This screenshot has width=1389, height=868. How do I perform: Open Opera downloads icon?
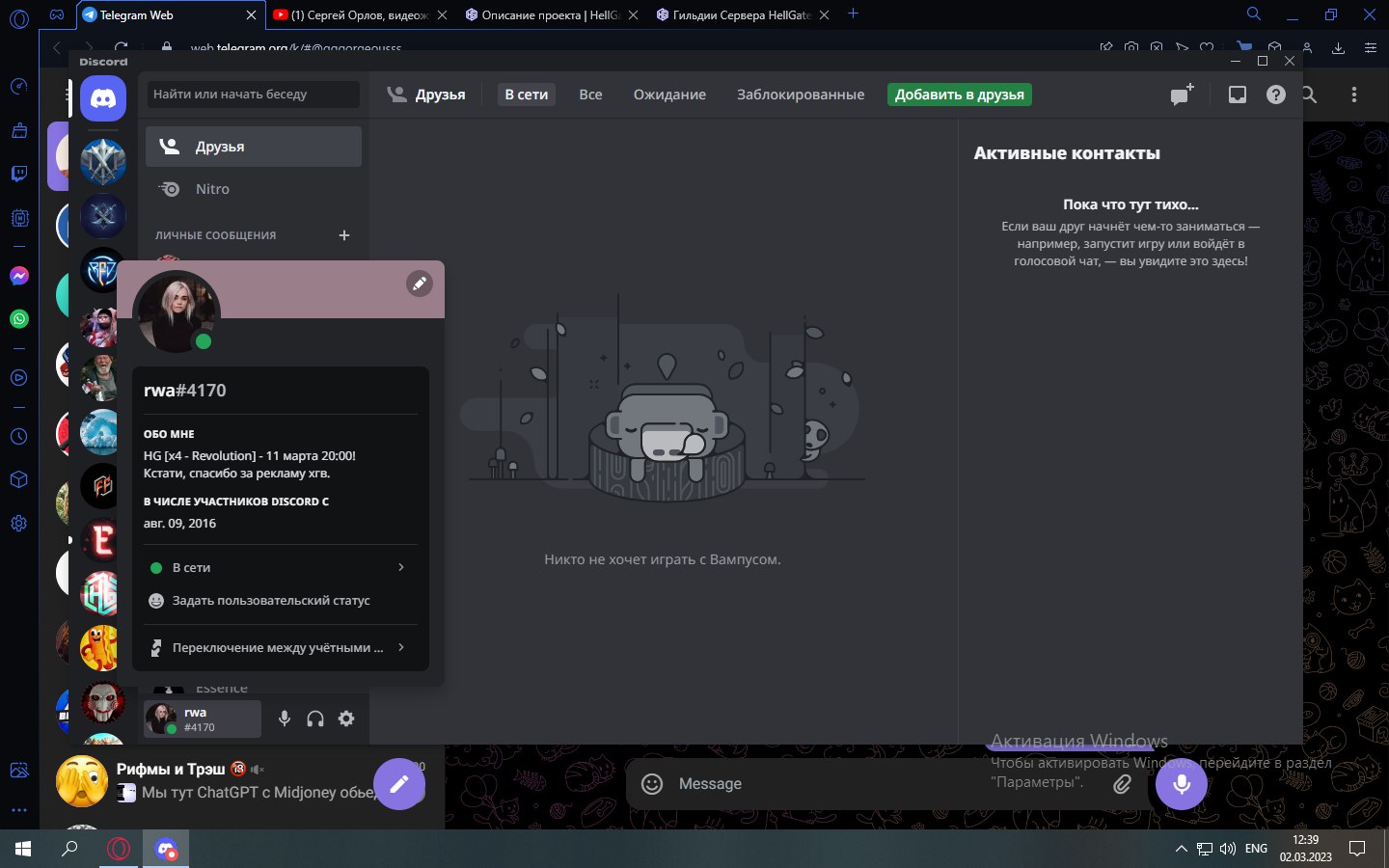[1338, 47]
